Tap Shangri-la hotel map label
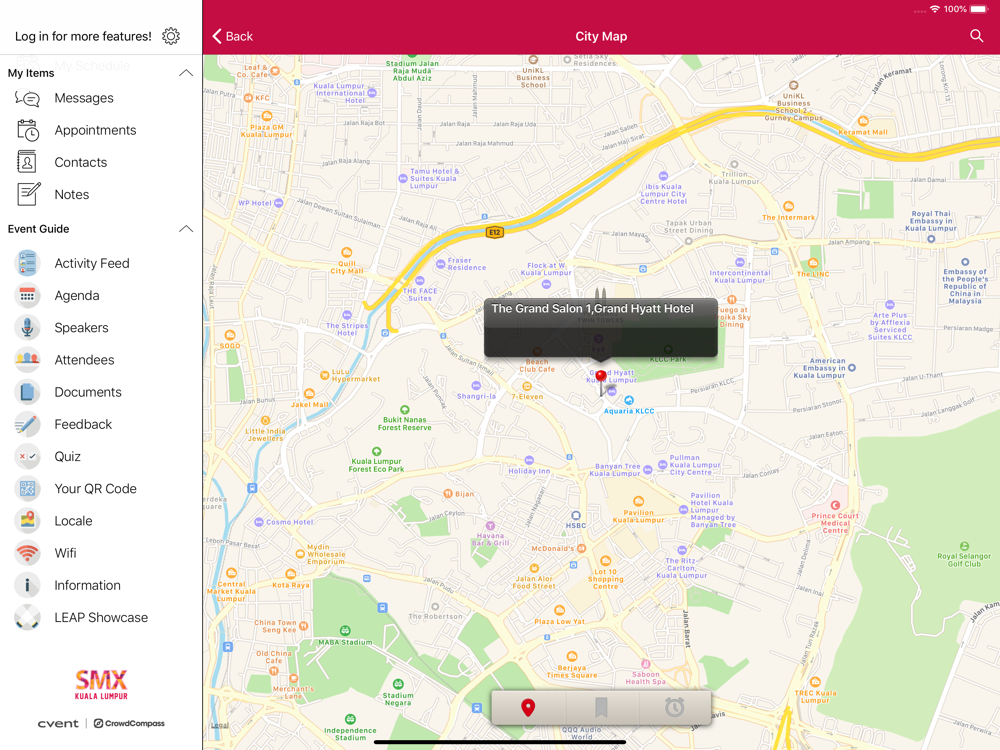This screenshot has width=1000, height=750. pos(476,396)
